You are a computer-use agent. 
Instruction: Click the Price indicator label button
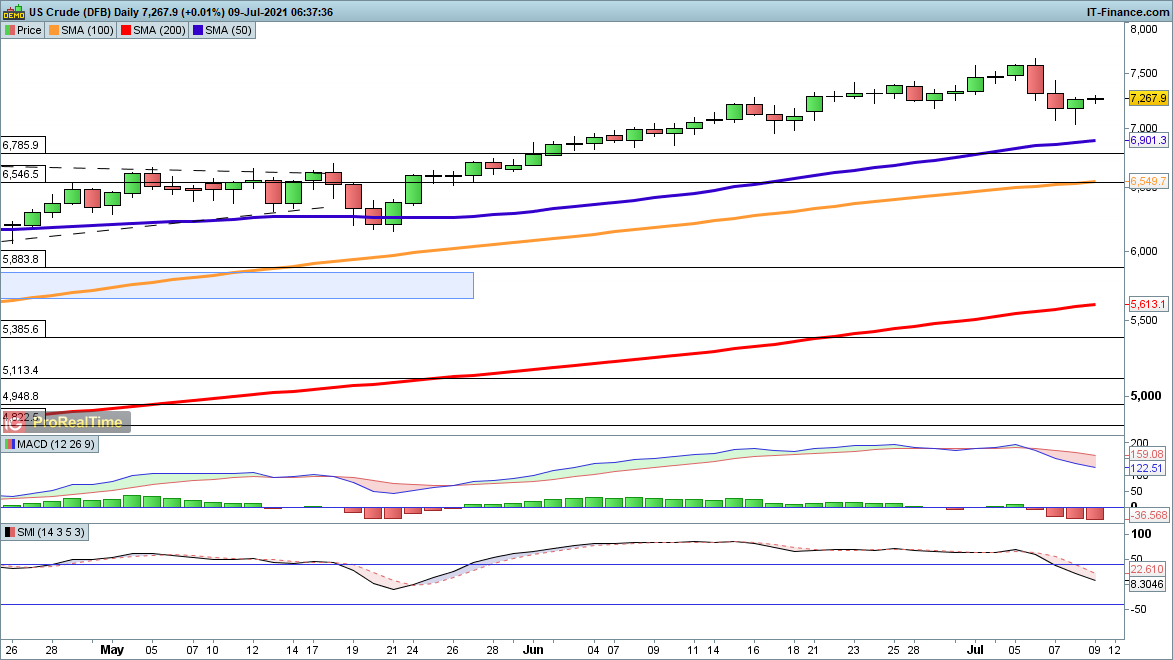[x=23, y=30]
